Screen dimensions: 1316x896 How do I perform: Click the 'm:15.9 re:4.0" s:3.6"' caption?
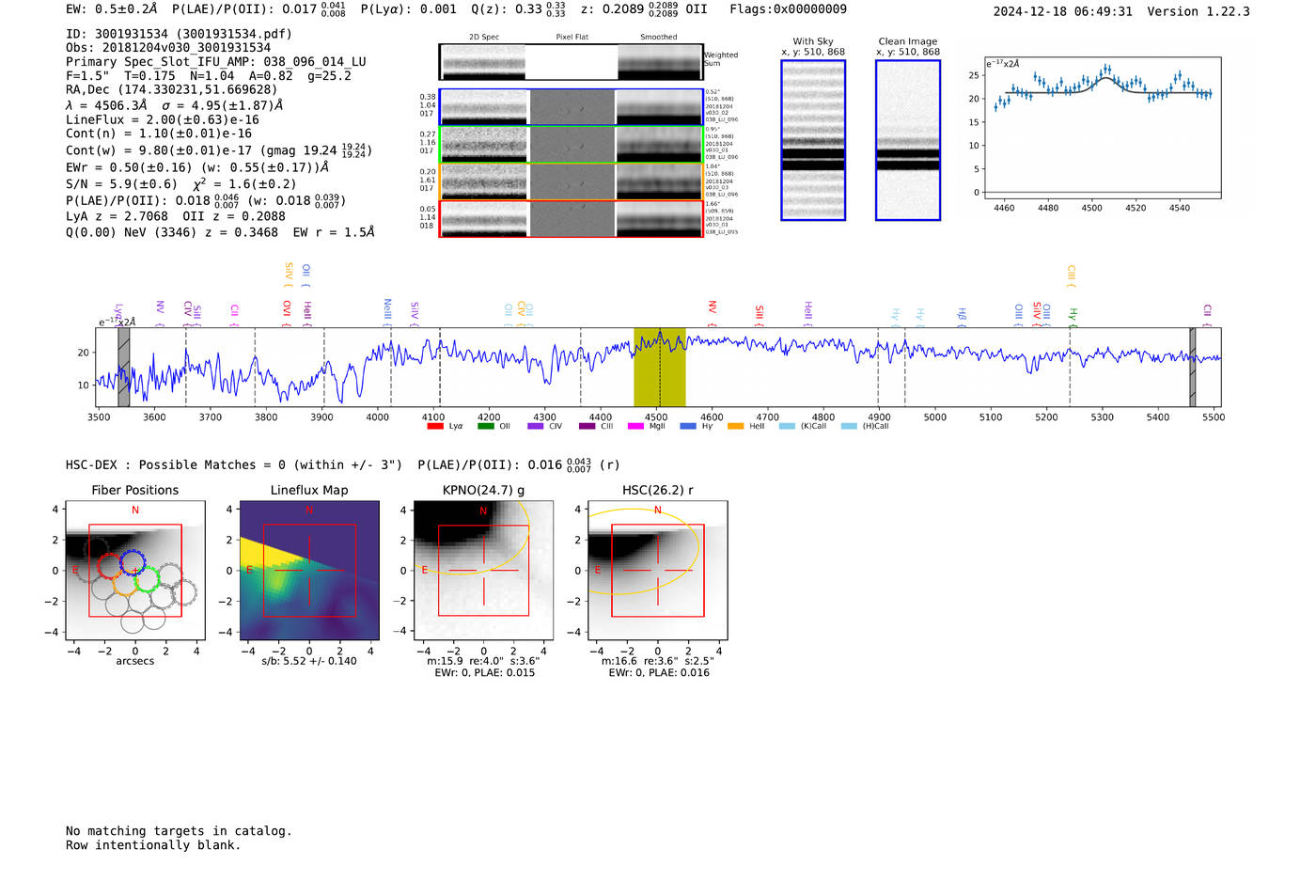point(483,661)
